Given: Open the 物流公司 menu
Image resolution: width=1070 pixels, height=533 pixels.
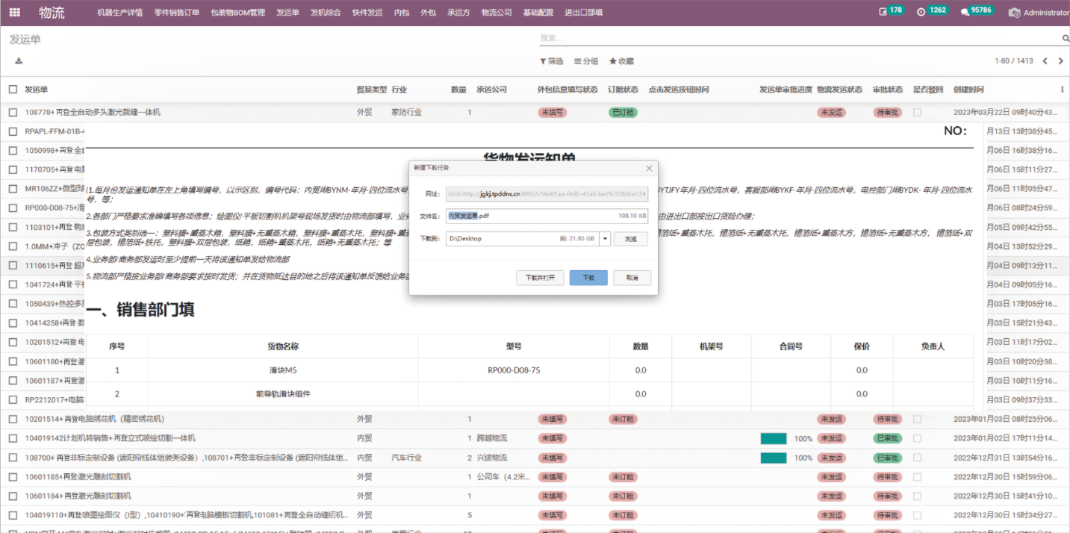Looking at the screenshot, I should pyautogui.click(x=496, y=13).
